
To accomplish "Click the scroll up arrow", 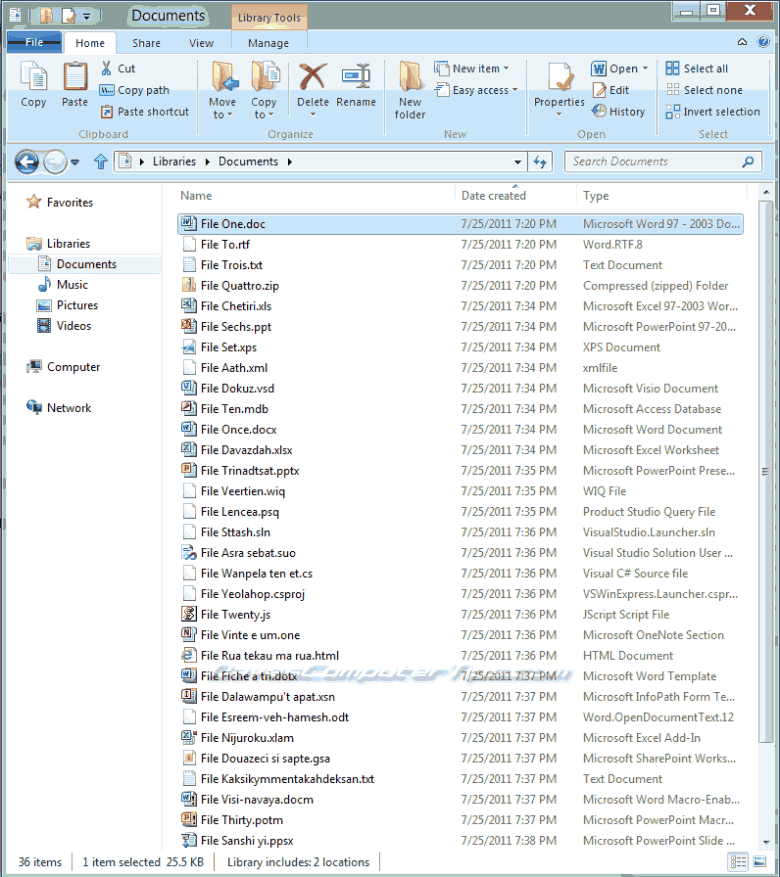I will [x=765, y=192].
